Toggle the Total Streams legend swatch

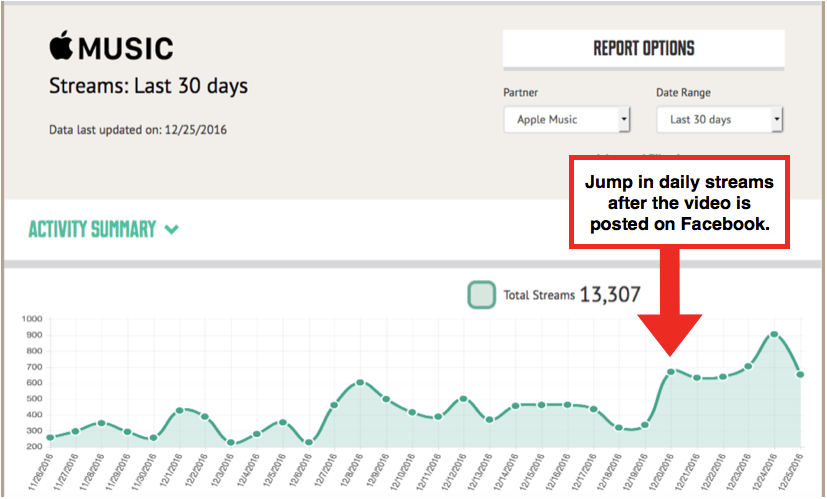point(481,295)
